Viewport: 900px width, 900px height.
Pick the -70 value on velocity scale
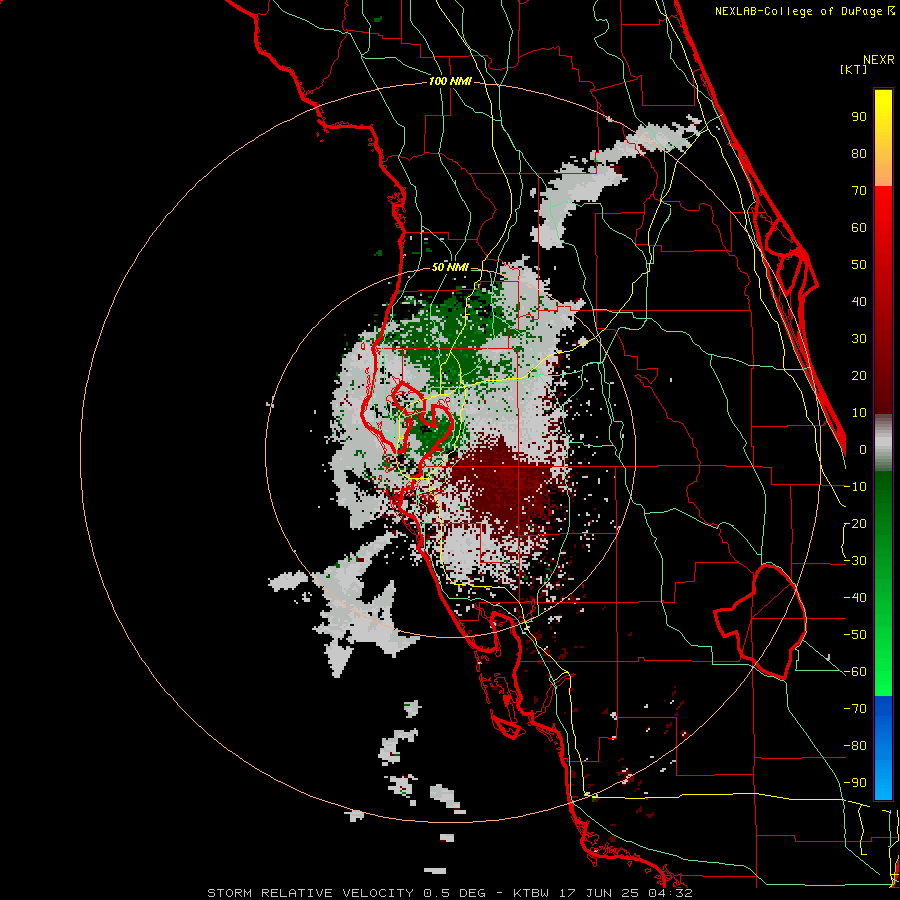point(855,709)
